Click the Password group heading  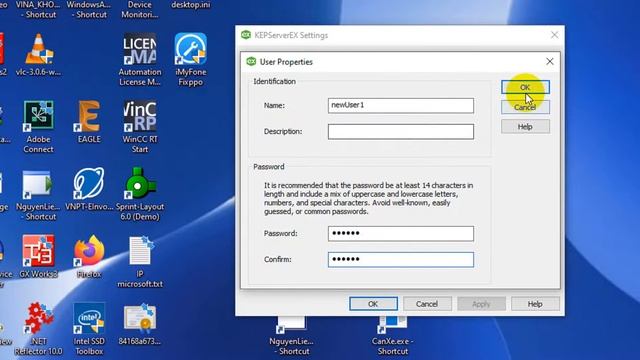pyautogui.click(x=269, y=167)
